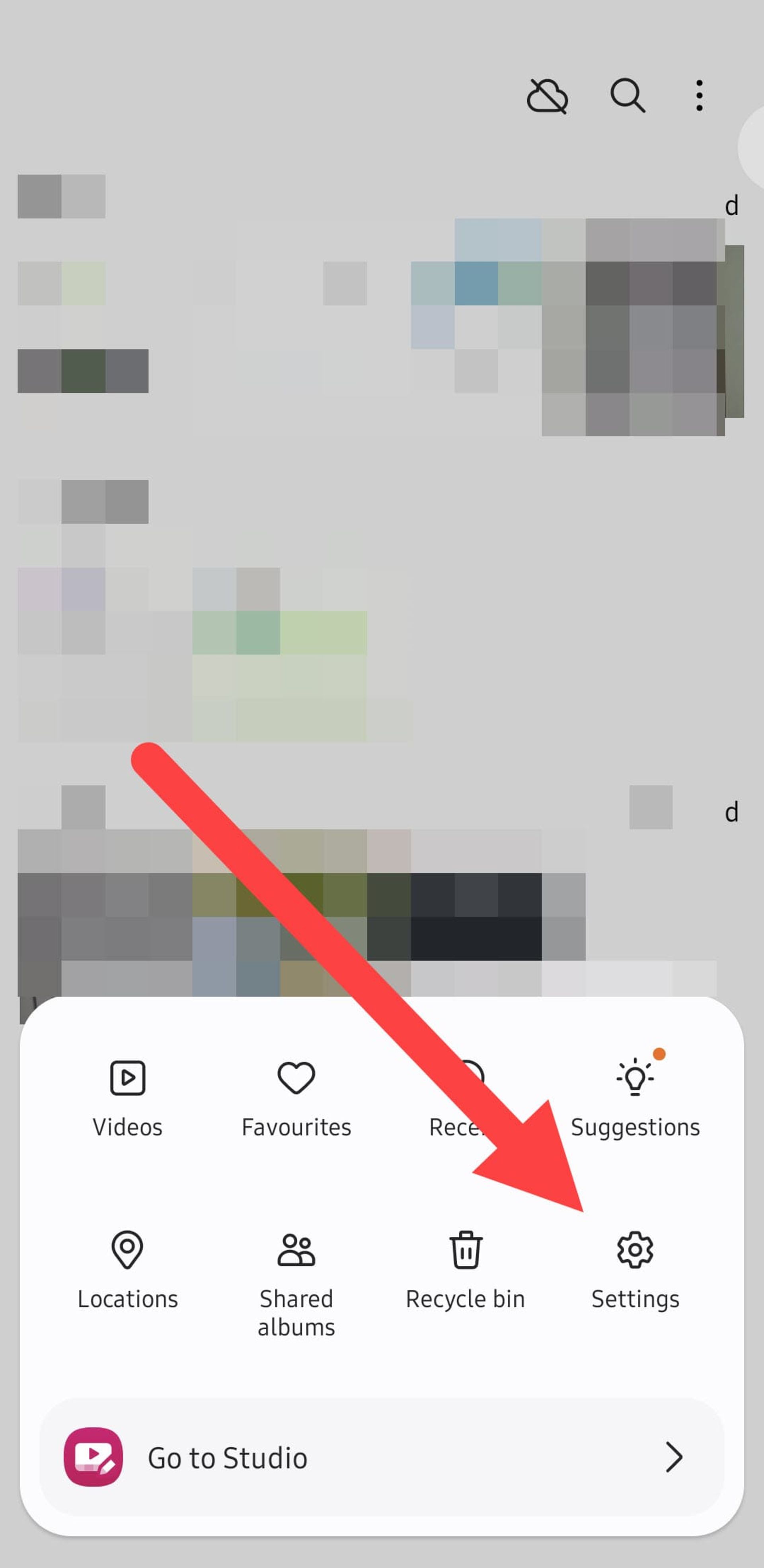Open Suggestions with notification dot

pos(634,1093)
